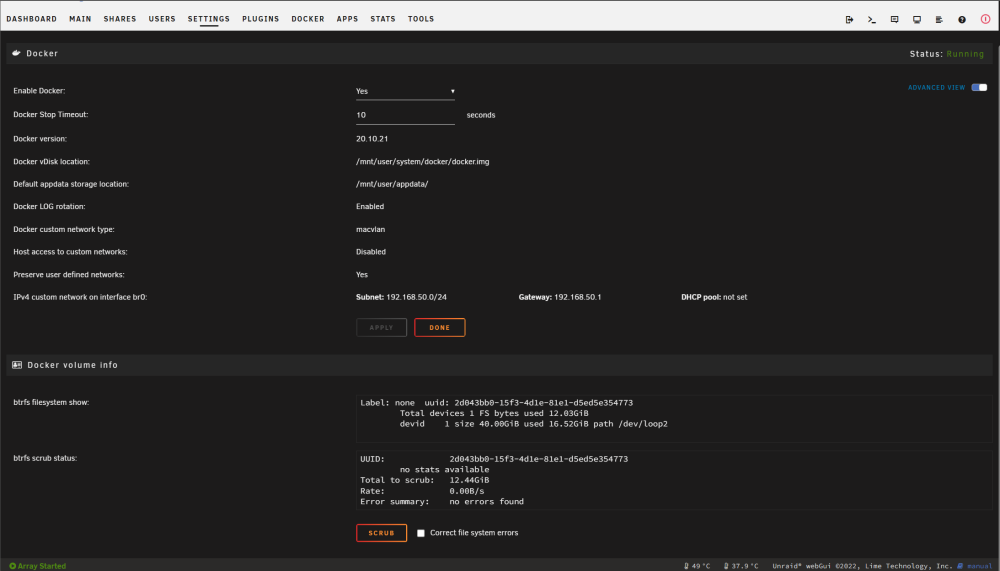Screen dimensions: 1000x571
Task: Open the manual link in footer
Action: click(976, 566)
